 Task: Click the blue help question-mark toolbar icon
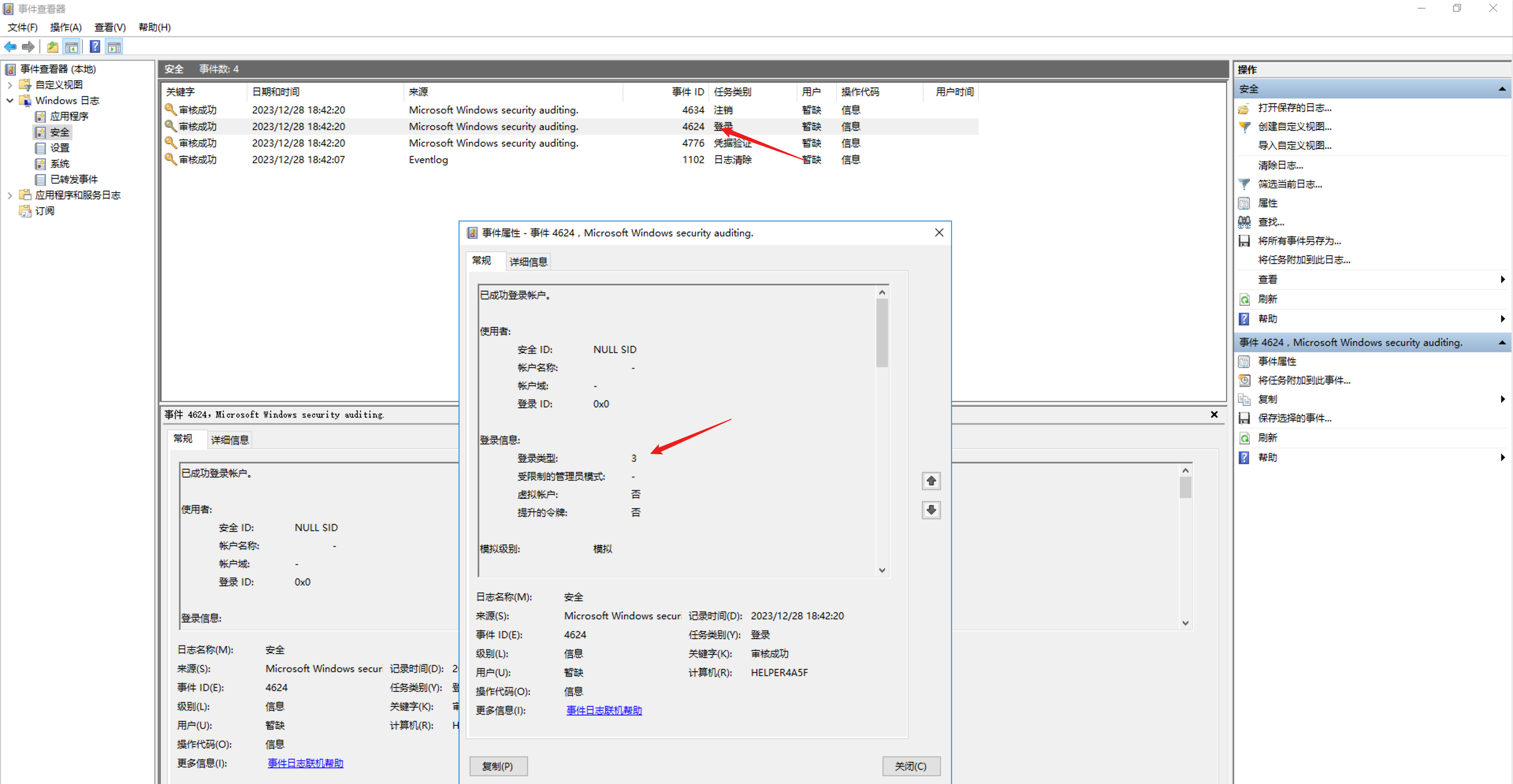tap(95, 47)
